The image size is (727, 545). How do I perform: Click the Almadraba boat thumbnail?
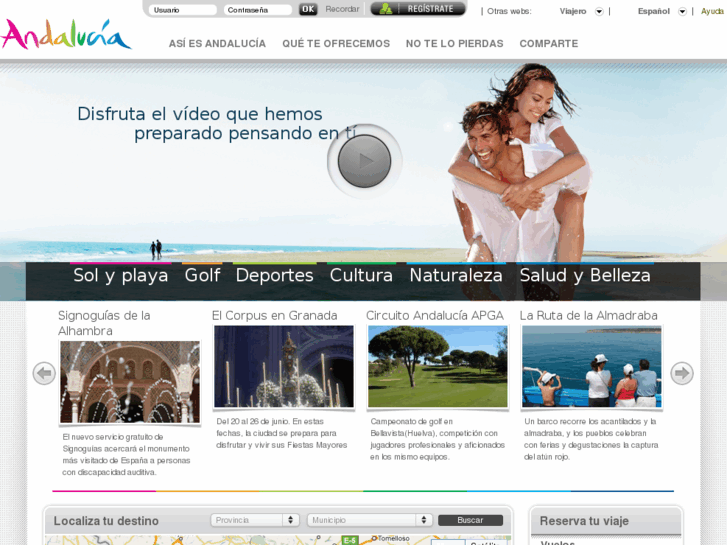coord(592,366)
